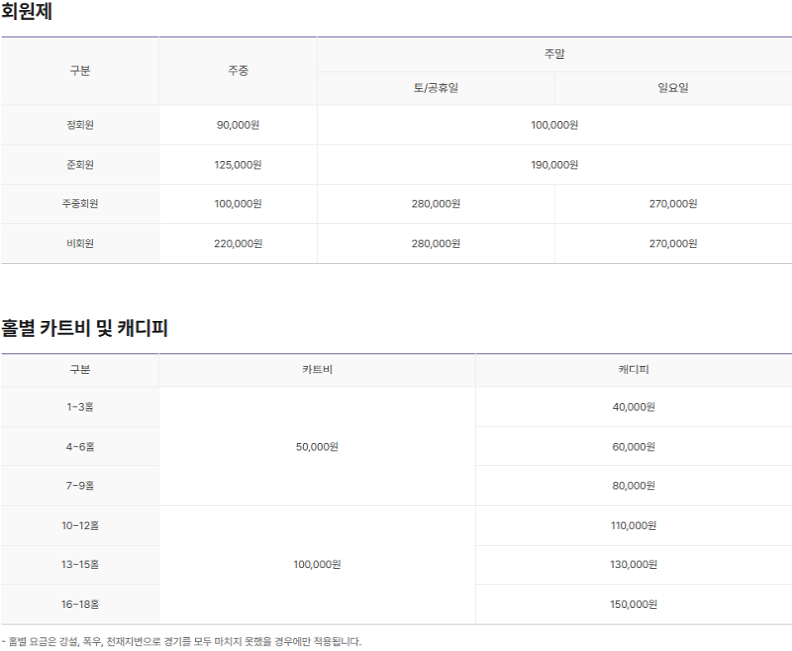This screenshot has height=651, width=792.
Task: Select the 220,000원 non-member weekday fee
Action: pos(238,243)
